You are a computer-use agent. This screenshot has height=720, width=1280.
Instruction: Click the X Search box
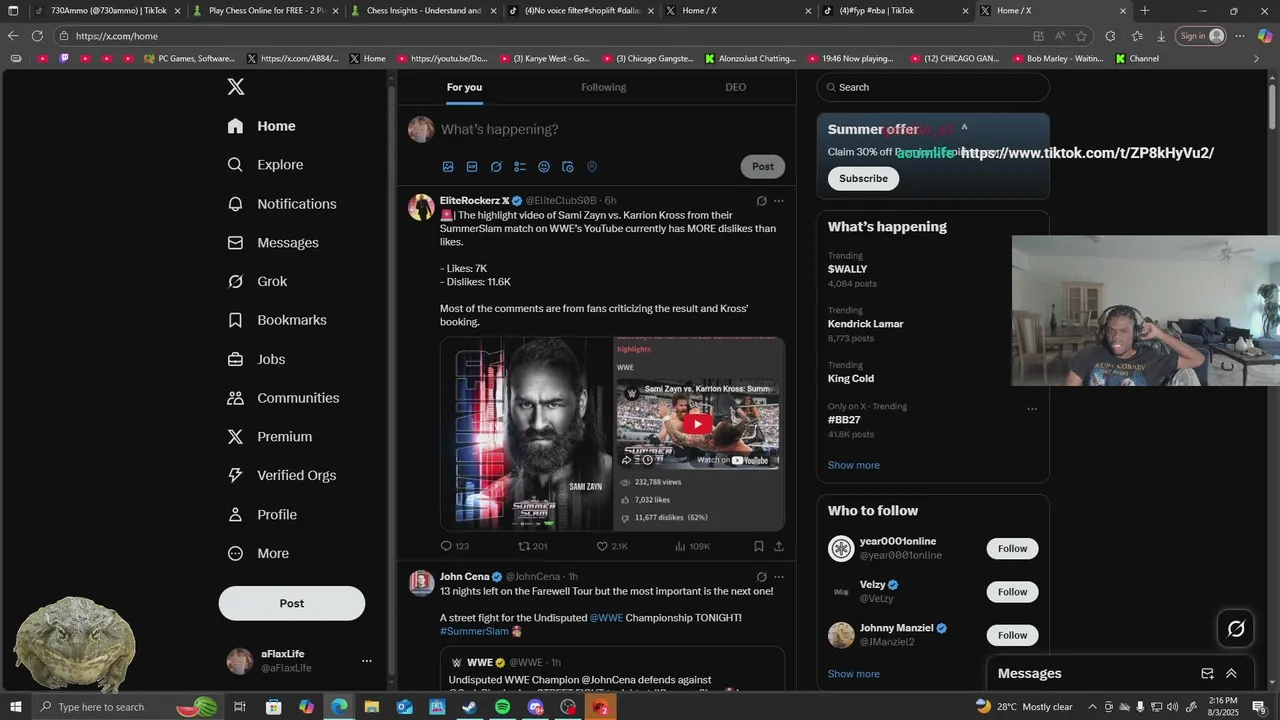pyautogui.click(x=933, y=87)
